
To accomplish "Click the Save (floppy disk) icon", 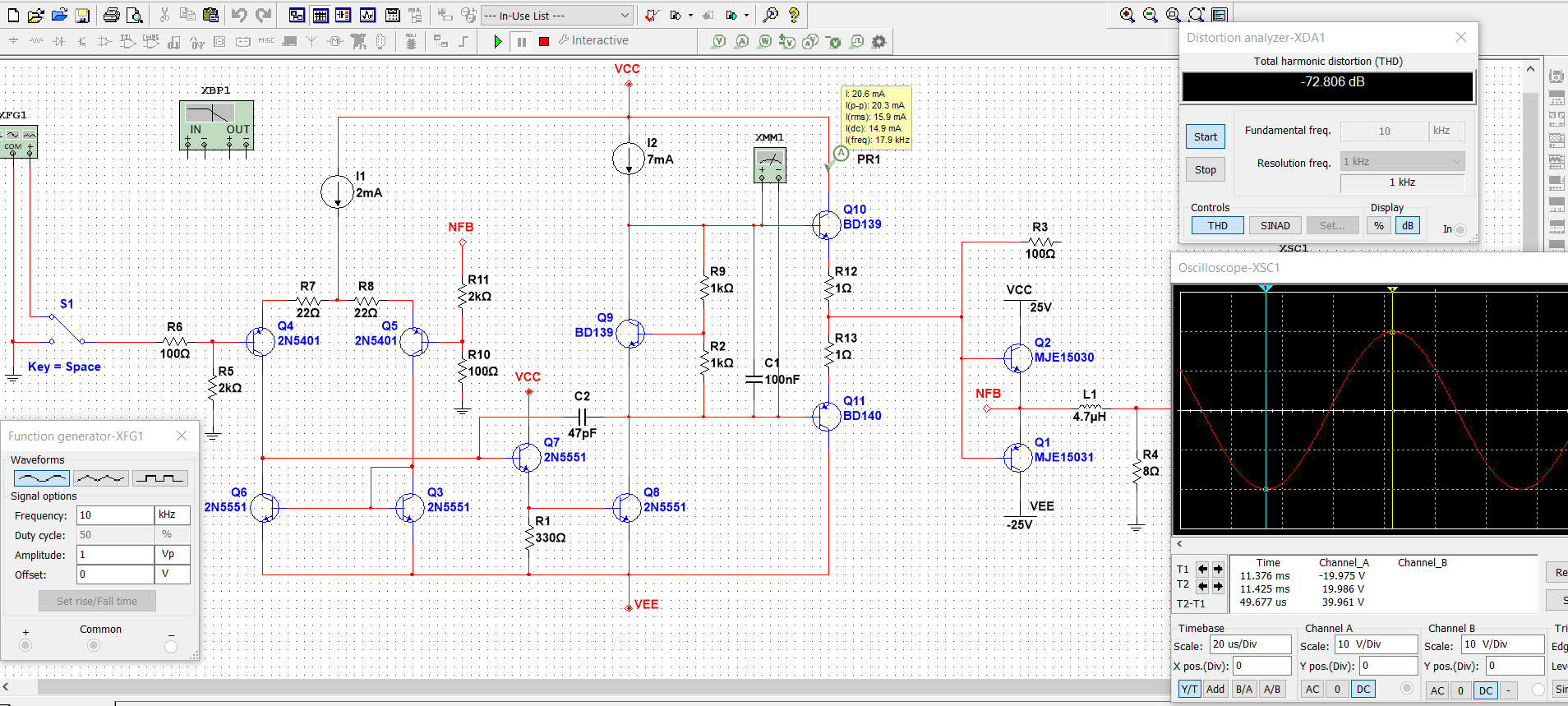I will coord(82,15).
